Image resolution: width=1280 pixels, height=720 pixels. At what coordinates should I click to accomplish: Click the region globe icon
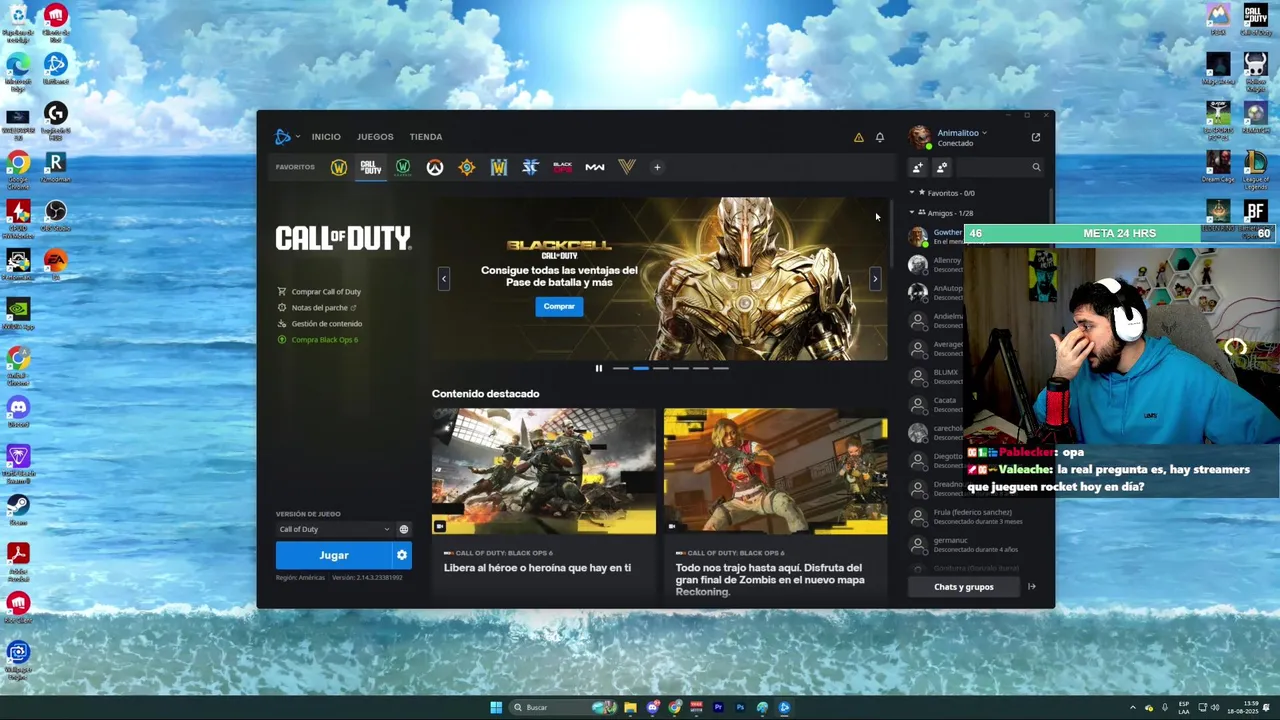(x=404, y=530)
